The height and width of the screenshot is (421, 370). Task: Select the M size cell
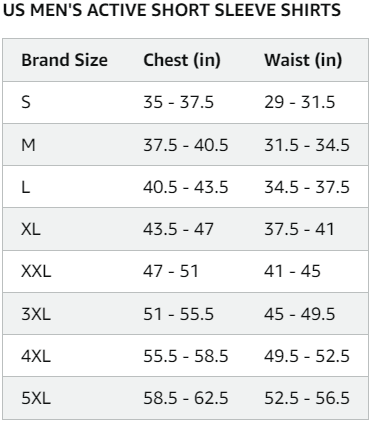(28, 145)
